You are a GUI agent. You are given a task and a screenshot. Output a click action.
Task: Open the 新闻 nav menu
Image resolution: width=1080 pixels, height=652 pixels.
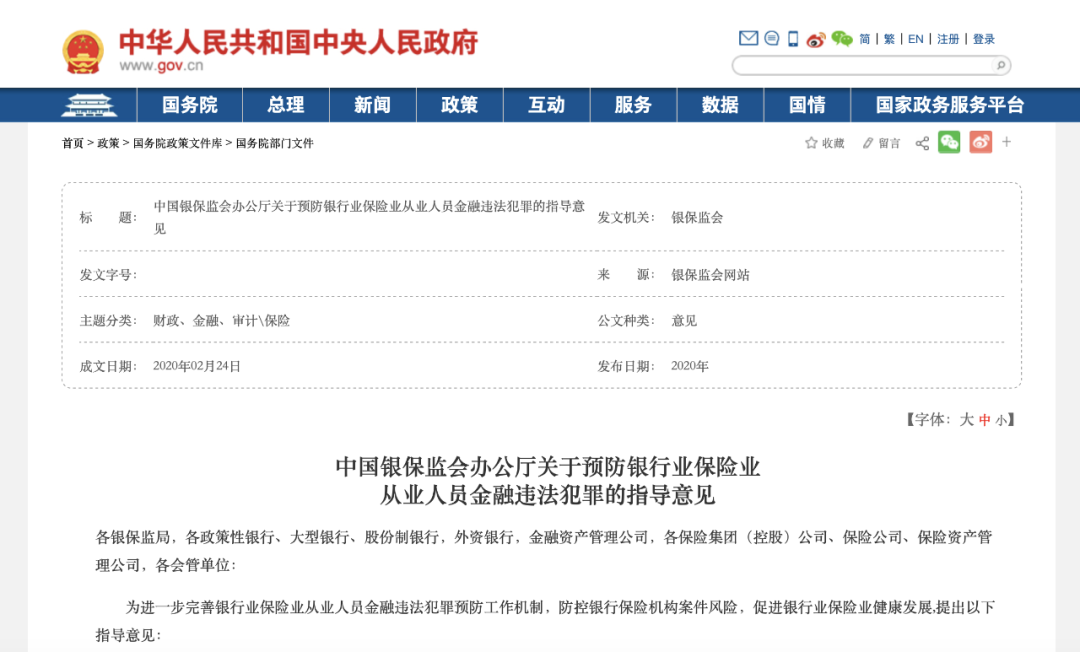pos(373,105)
